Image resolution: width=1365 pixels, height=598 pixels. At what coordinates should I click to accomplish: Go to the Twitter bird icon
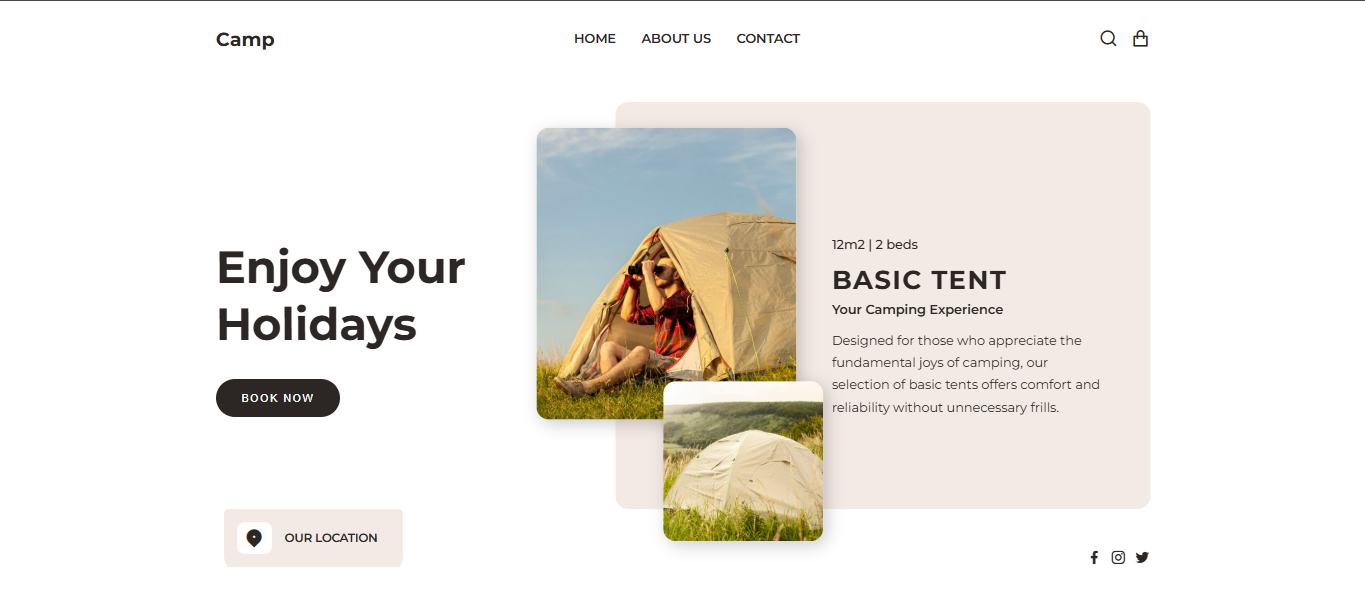point(1142,558)
